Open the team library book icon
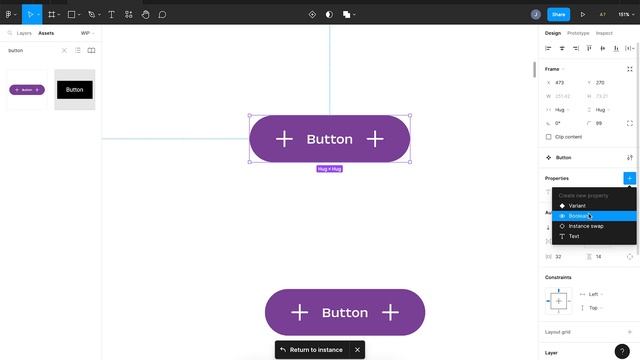Viewport: 640px width, 360px height. tap(91, 51)
